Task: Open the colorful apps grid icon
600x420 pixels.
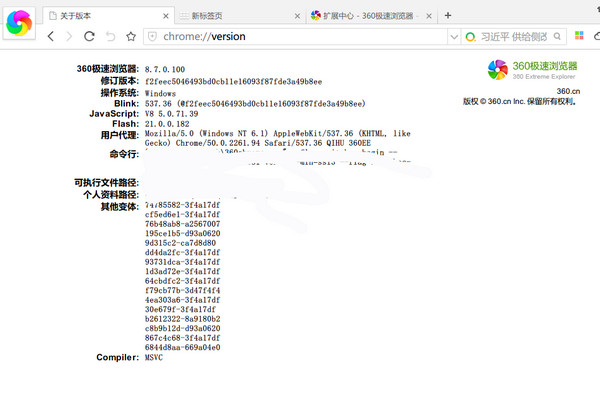Action: click(x=579, y=36)
